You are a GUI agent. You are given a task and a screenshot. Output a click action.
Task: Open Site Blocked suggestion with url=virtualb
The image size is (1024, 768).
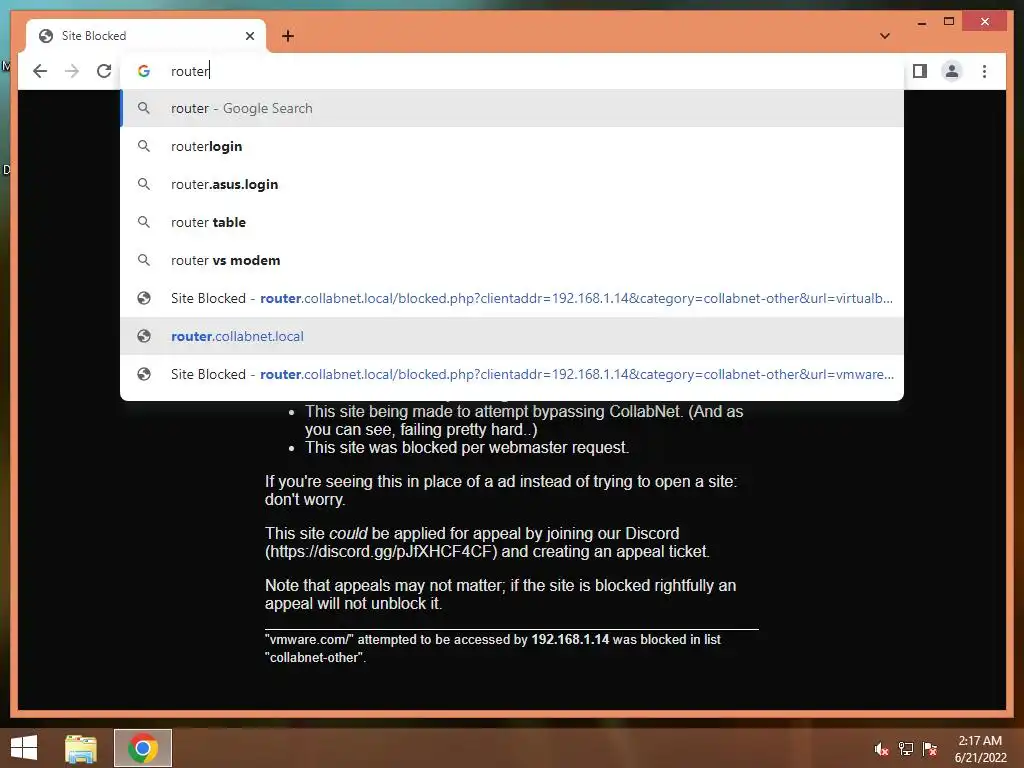(x=512, y=298)
